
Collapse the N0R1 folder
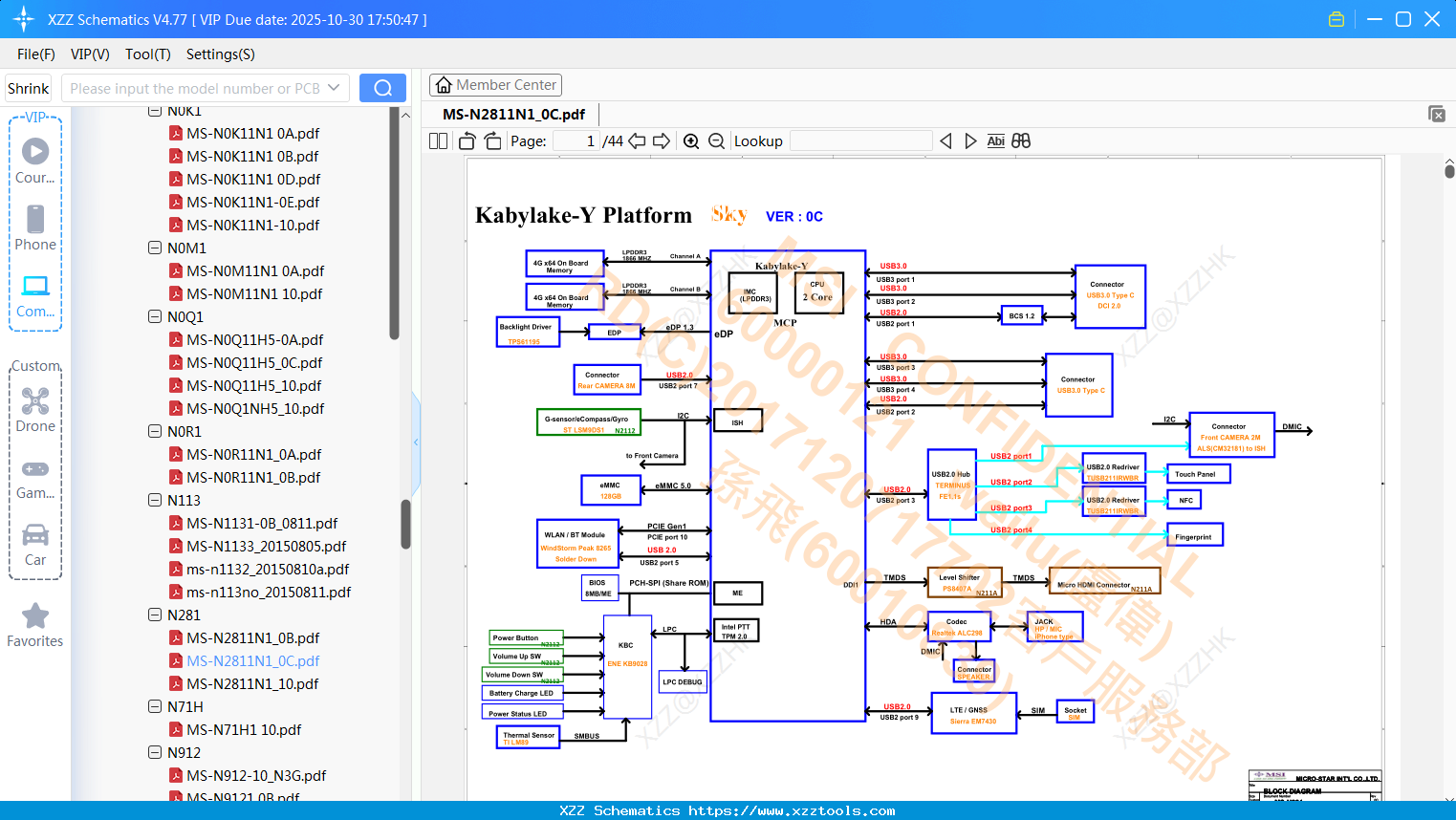click(x=155, y=431)
